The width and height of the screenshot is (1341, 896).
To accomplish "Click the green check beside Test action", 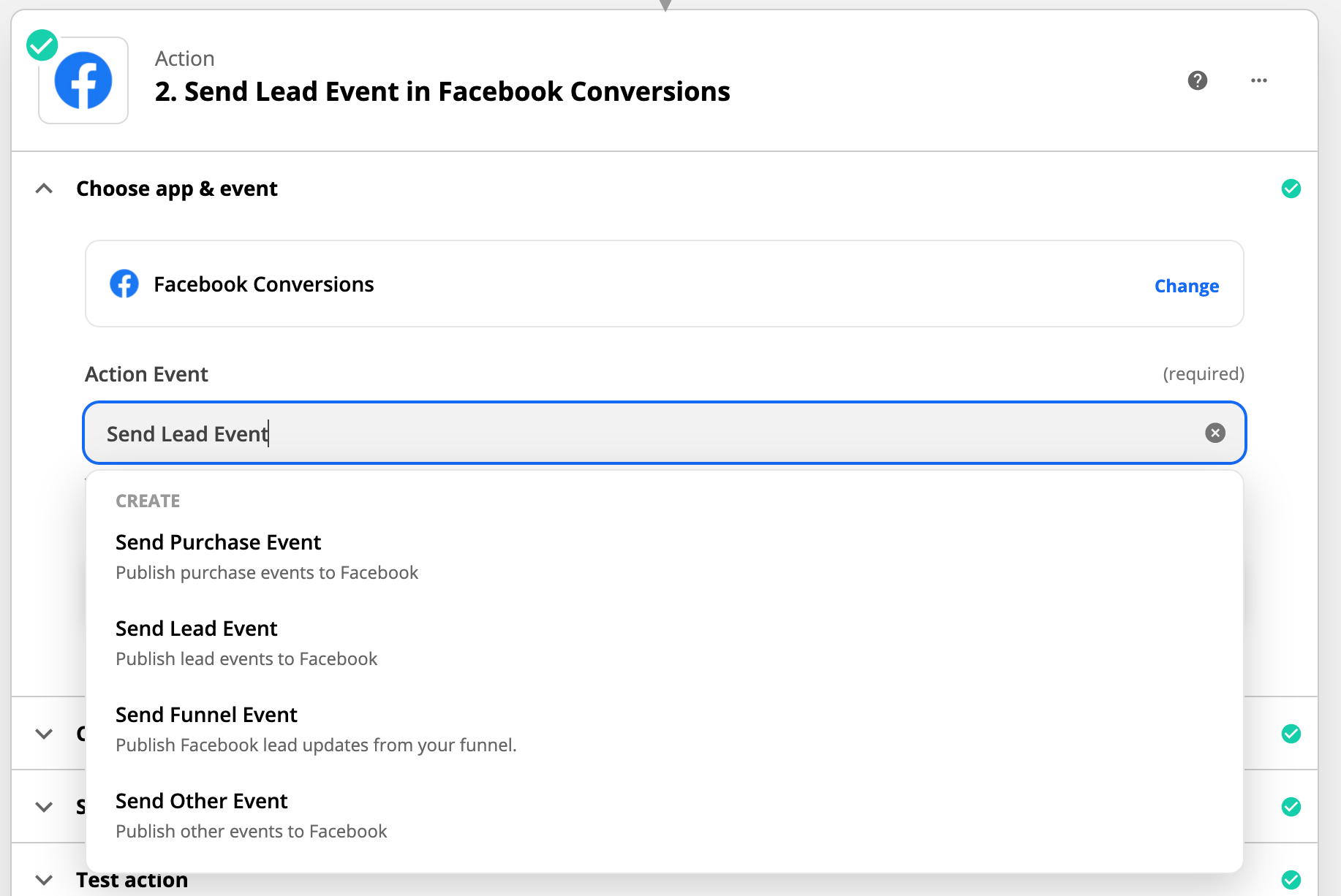I will click(x=1291, y=879).
